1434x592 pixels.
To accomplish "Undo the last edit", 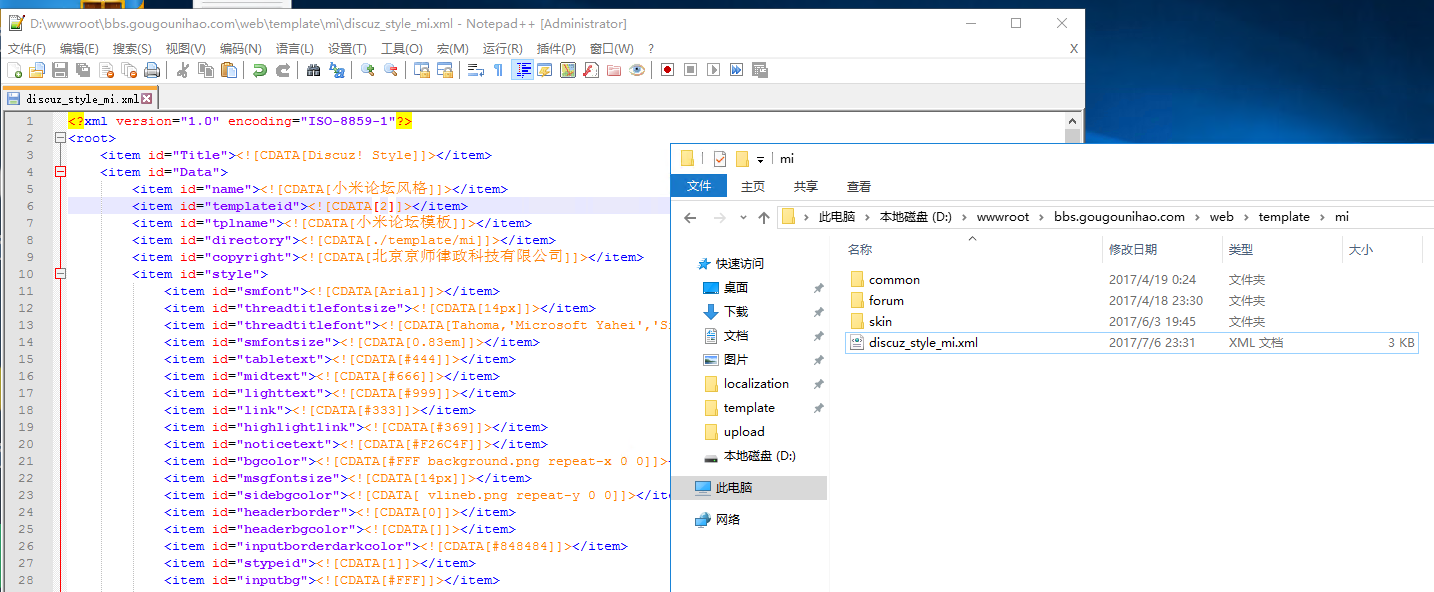I will coord(260,70).
